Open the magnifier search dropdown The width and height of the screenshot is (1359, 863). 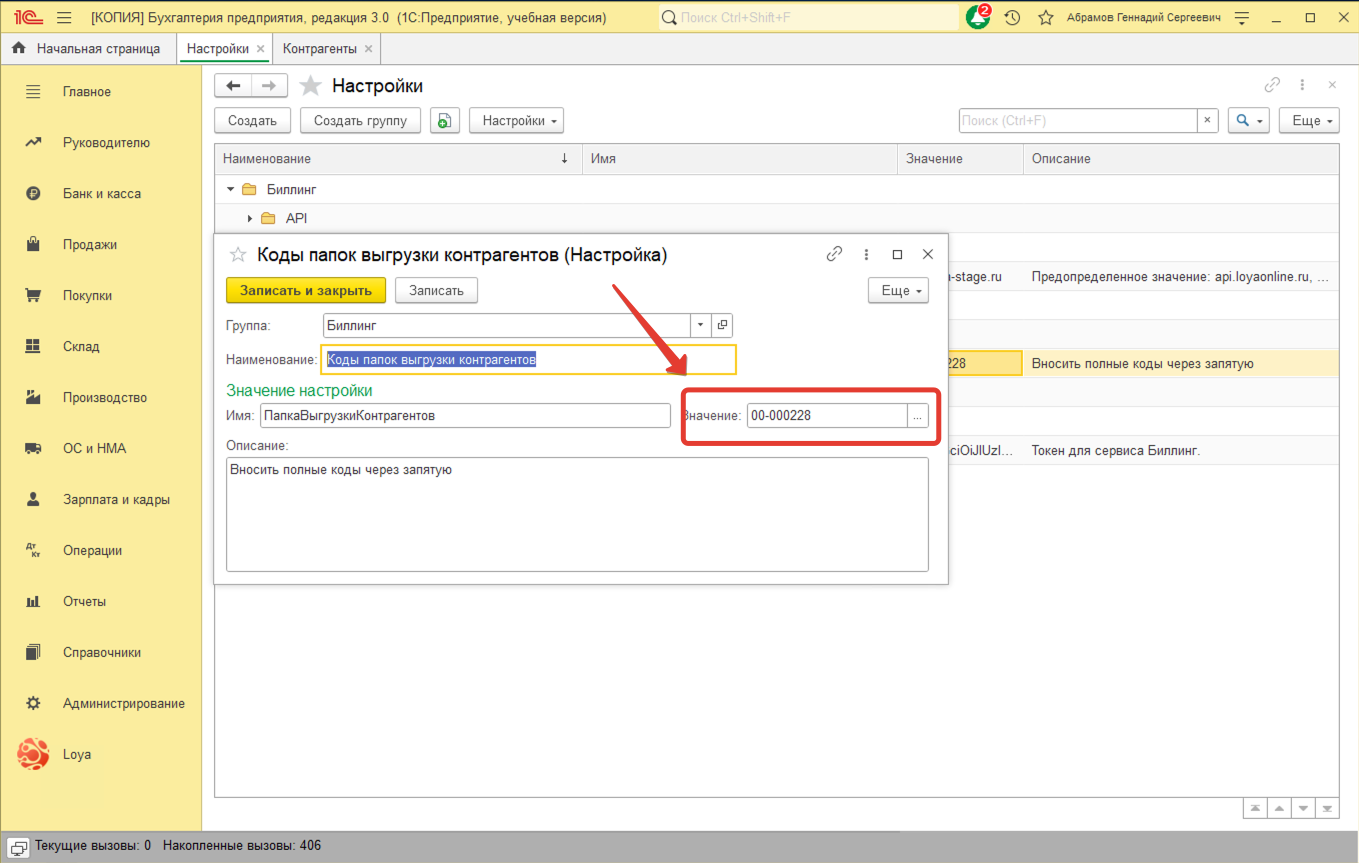pyautogui.click(x=1248, y=121)
